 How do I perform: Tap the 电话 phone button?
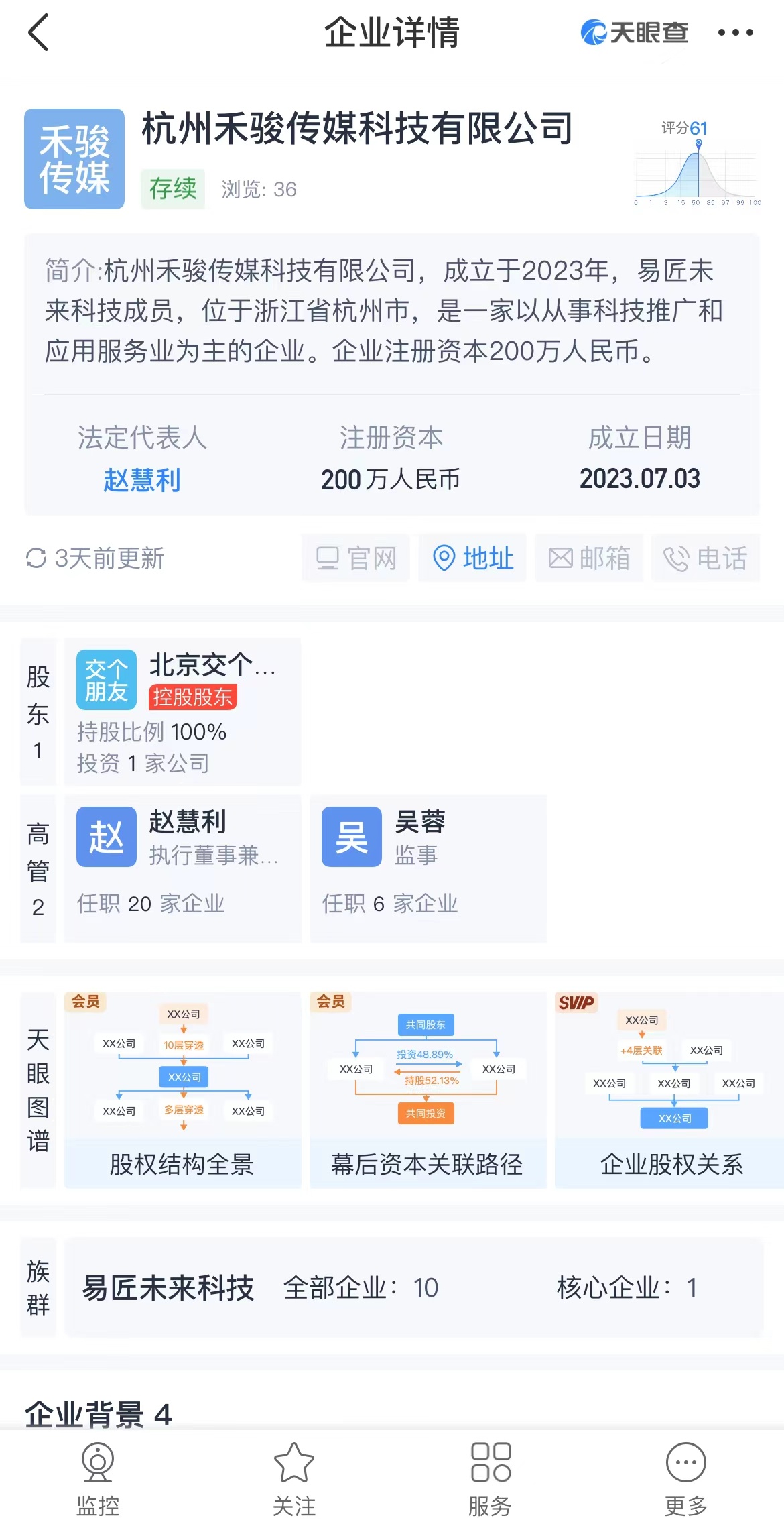706,558
